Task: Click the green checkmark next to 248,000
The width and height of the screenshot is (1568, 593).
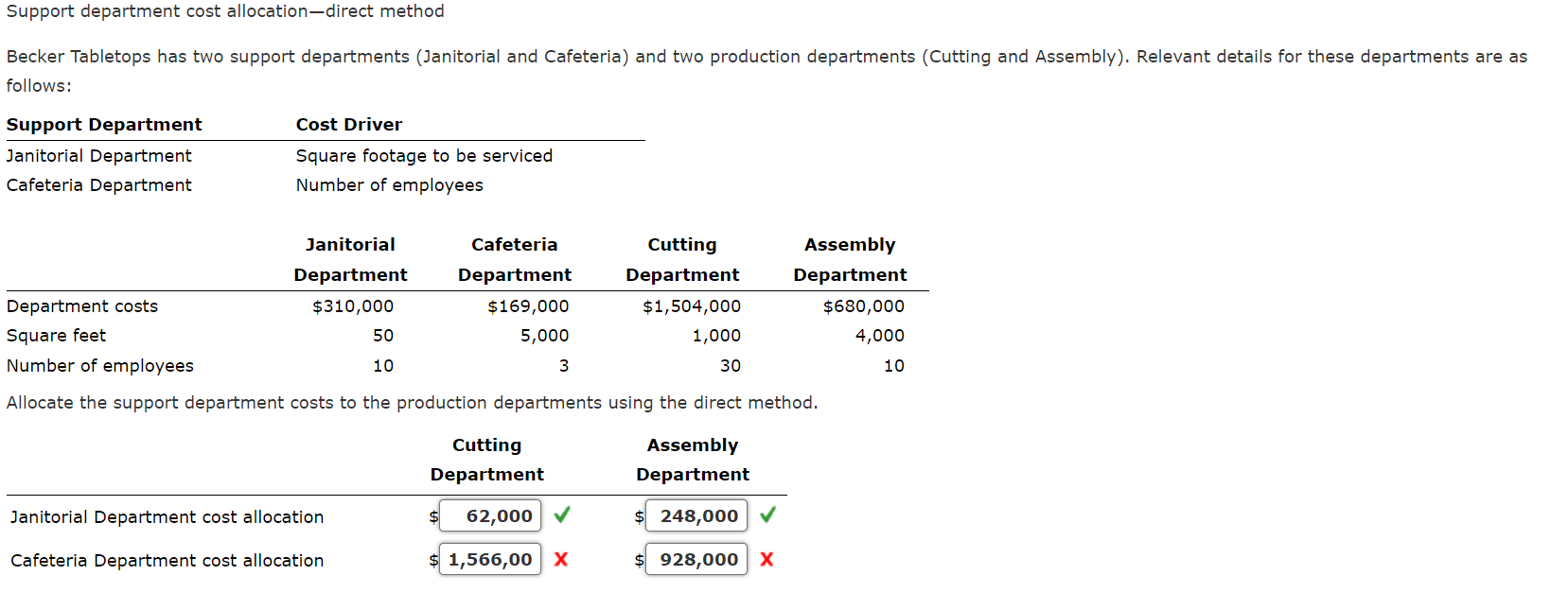Action: (767, 515)
